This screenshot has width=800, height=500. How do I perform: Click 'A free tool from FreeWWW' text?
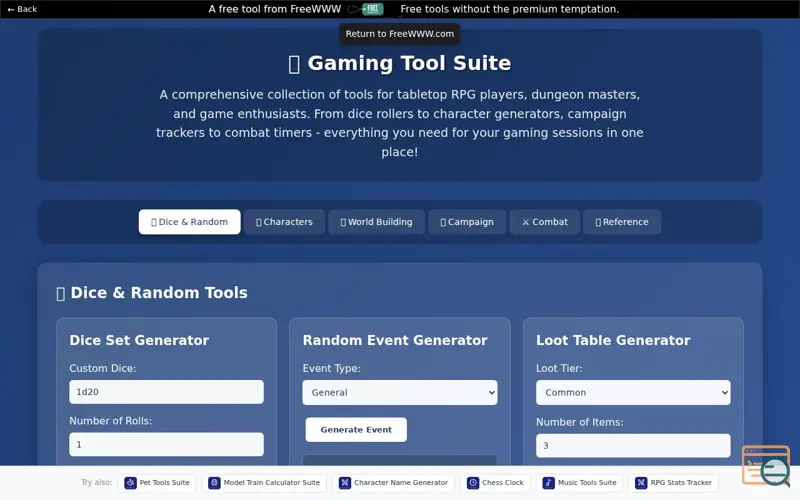coord(274,9)
